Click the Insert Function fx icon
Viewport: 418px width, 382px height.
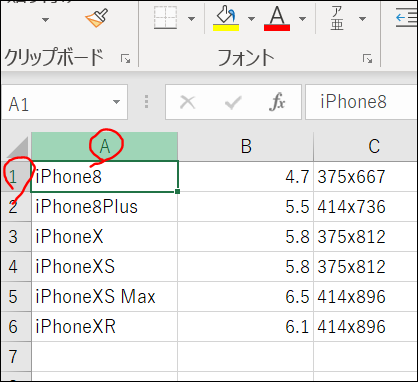click(277, 102)
